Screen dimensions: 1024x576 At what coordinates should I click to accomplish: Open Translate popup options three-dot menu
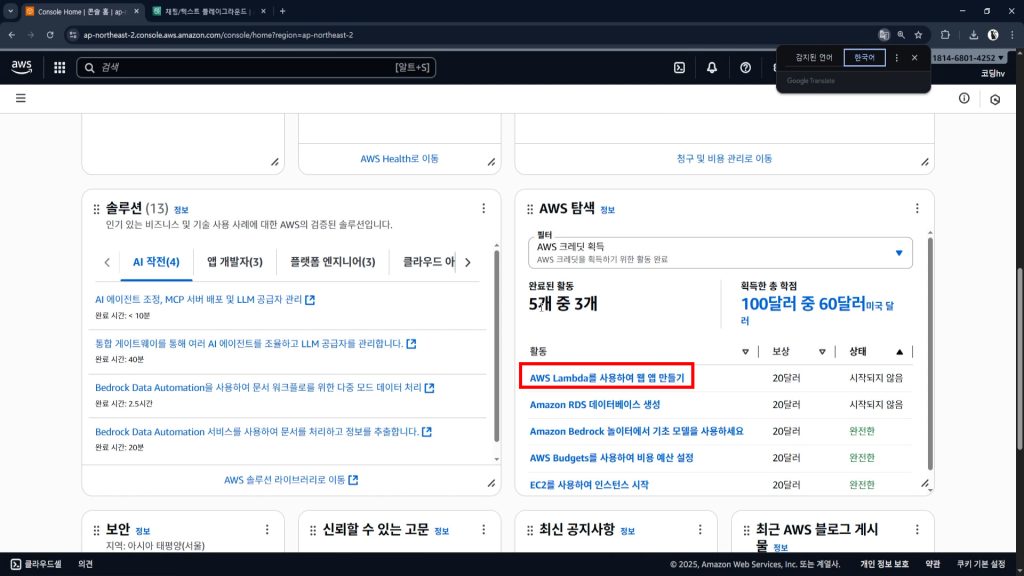[x=897, y=57]
